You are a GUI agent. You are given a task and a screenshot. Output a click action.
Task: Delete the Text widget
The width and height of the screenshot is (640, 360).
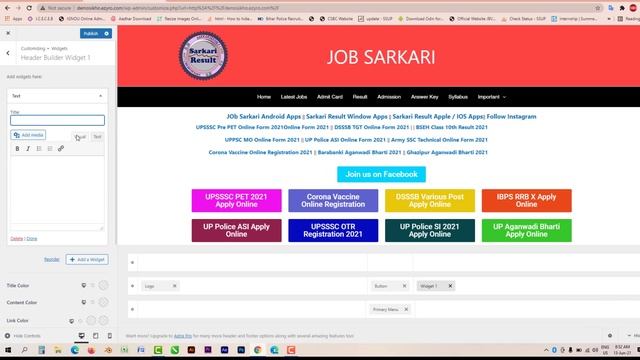(16, 239)
